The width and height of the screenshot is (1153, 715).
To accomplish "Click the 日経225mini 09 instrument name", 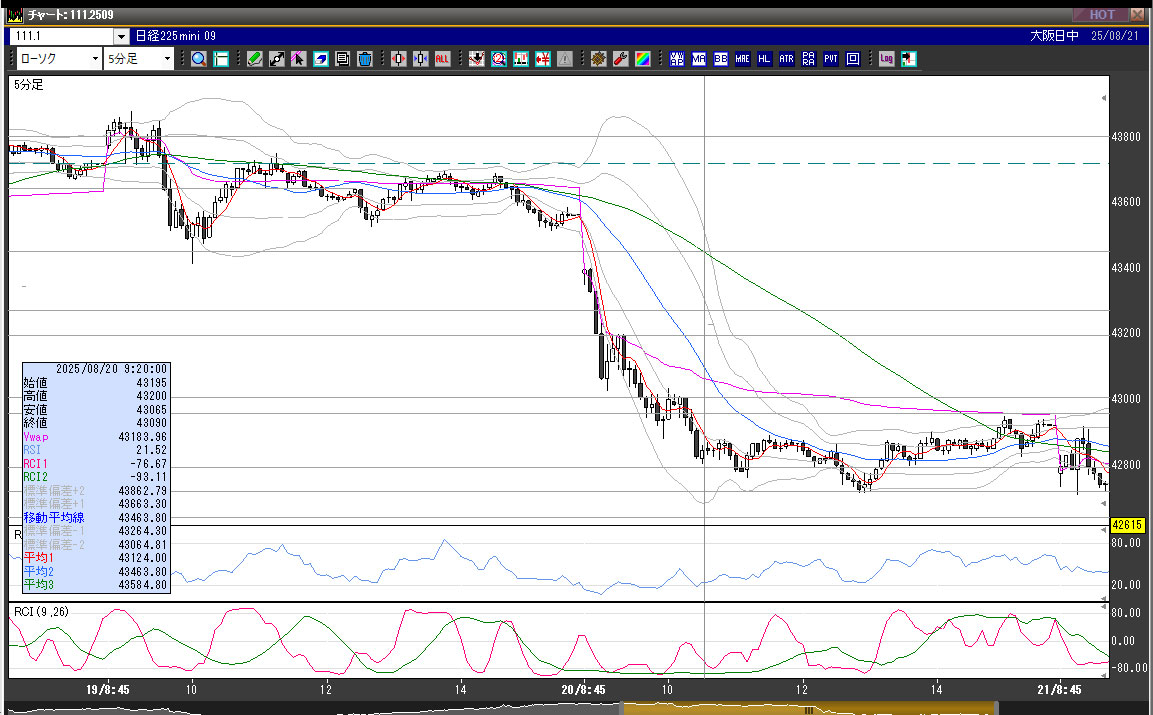I will click(x=176, y=36).
